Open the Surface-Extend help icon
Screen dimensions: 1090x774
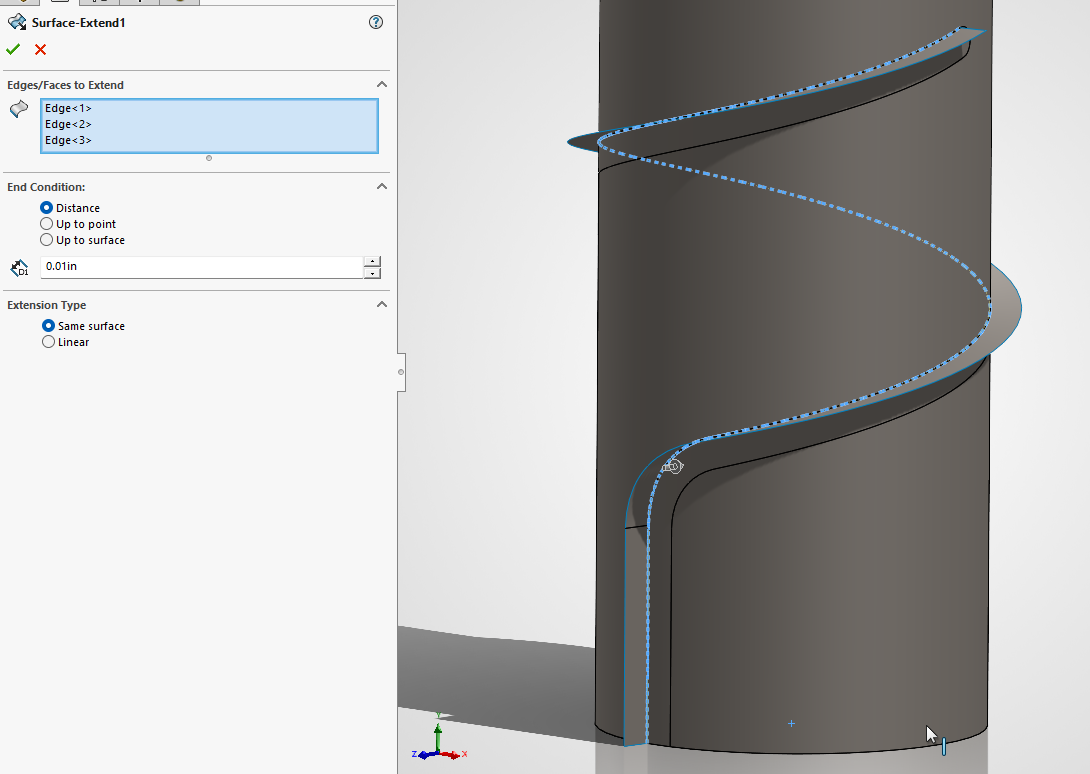point(376,22)
